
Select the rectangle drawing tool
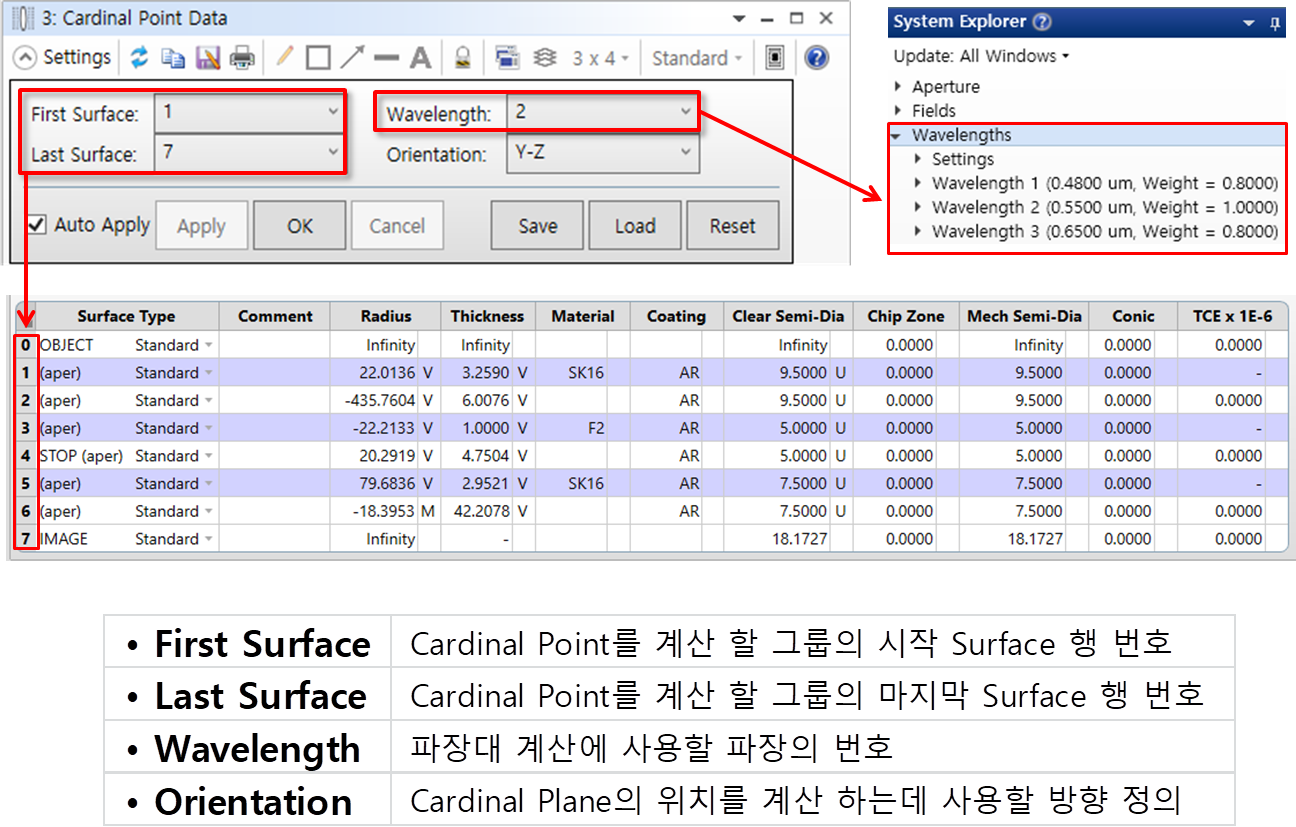(x=318, y=58)
